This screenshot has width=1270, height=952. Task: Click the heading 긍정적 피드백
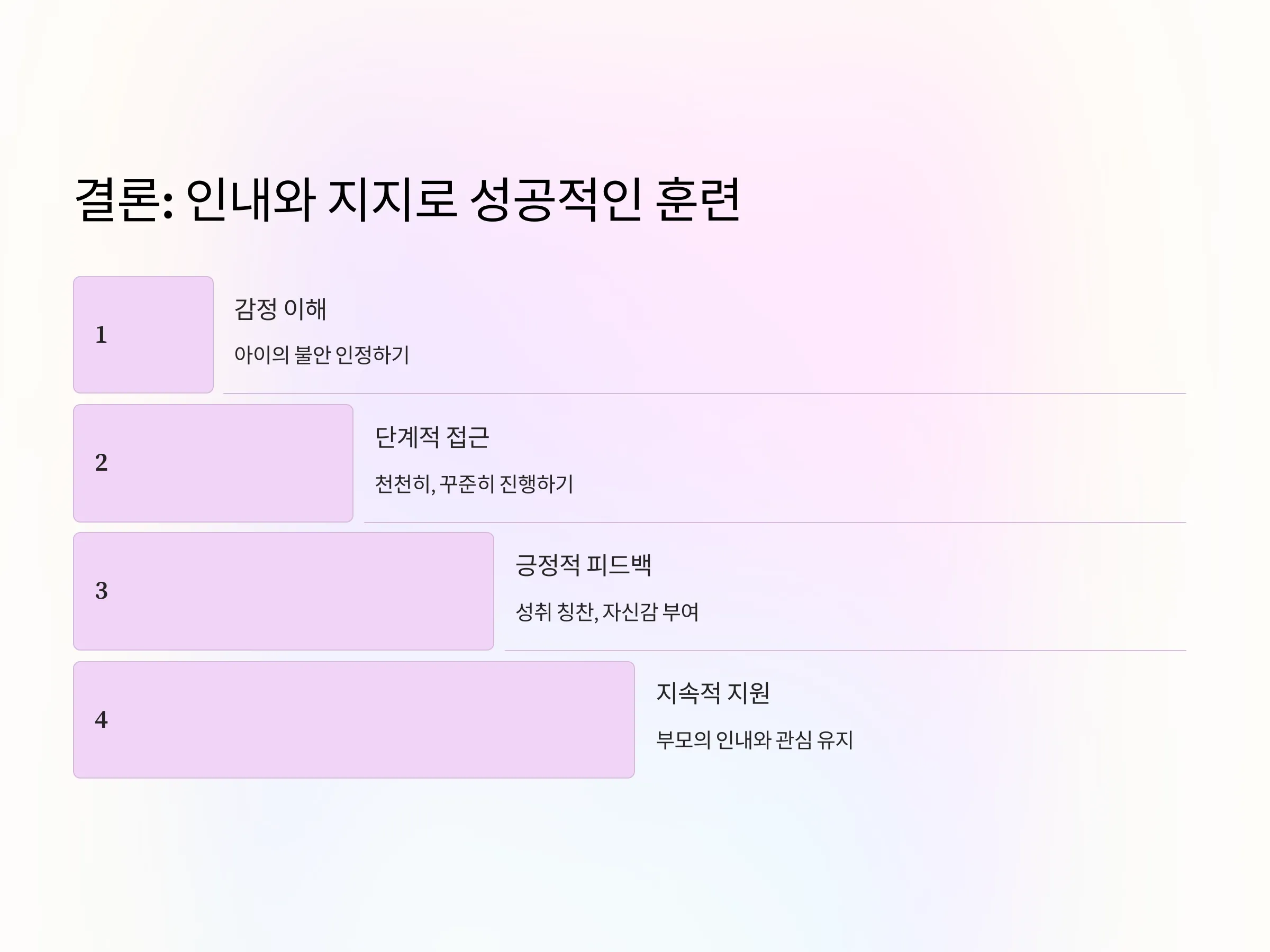[583, 565]
